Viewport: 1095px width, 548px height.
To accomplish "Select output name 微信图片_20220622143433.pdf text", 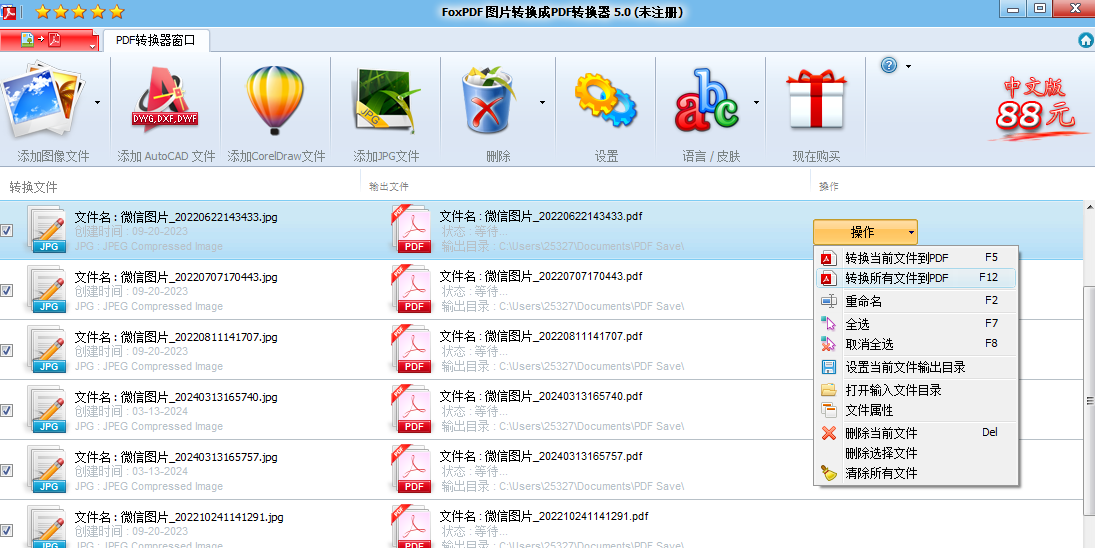I will click(564, 216).
